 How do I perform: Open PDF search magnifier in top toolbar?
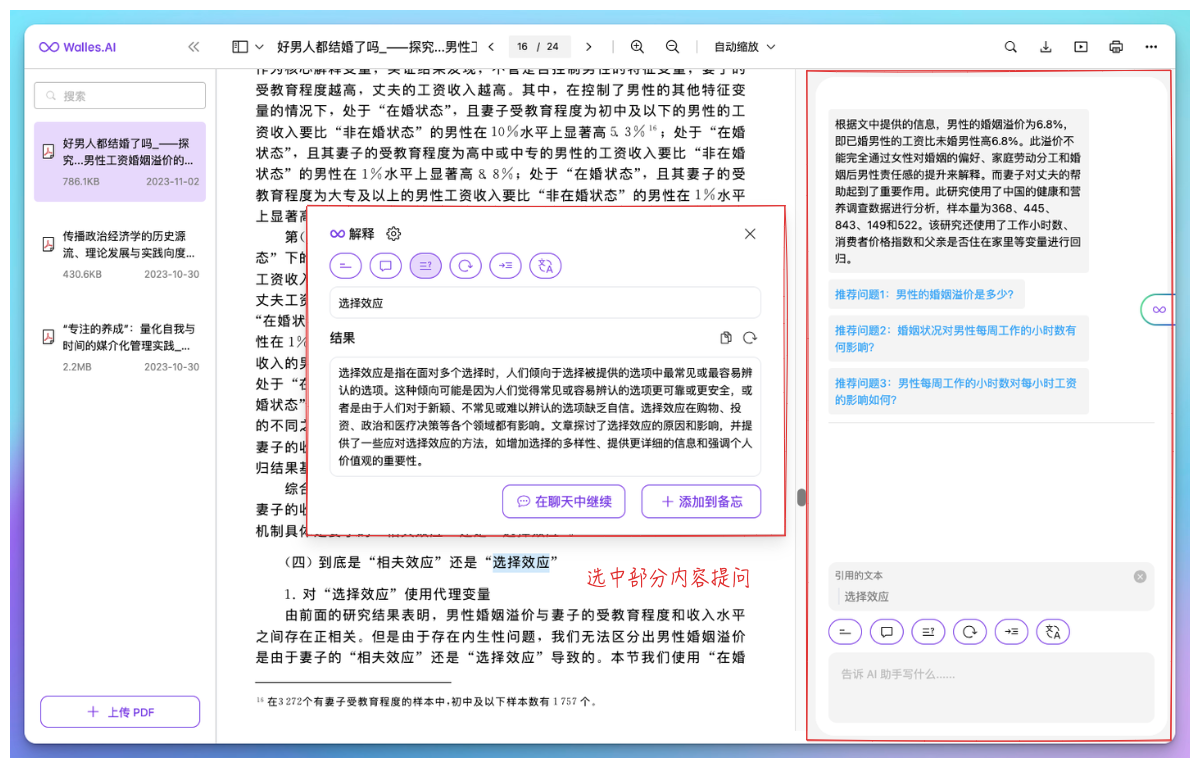[x=1010, y=47]
